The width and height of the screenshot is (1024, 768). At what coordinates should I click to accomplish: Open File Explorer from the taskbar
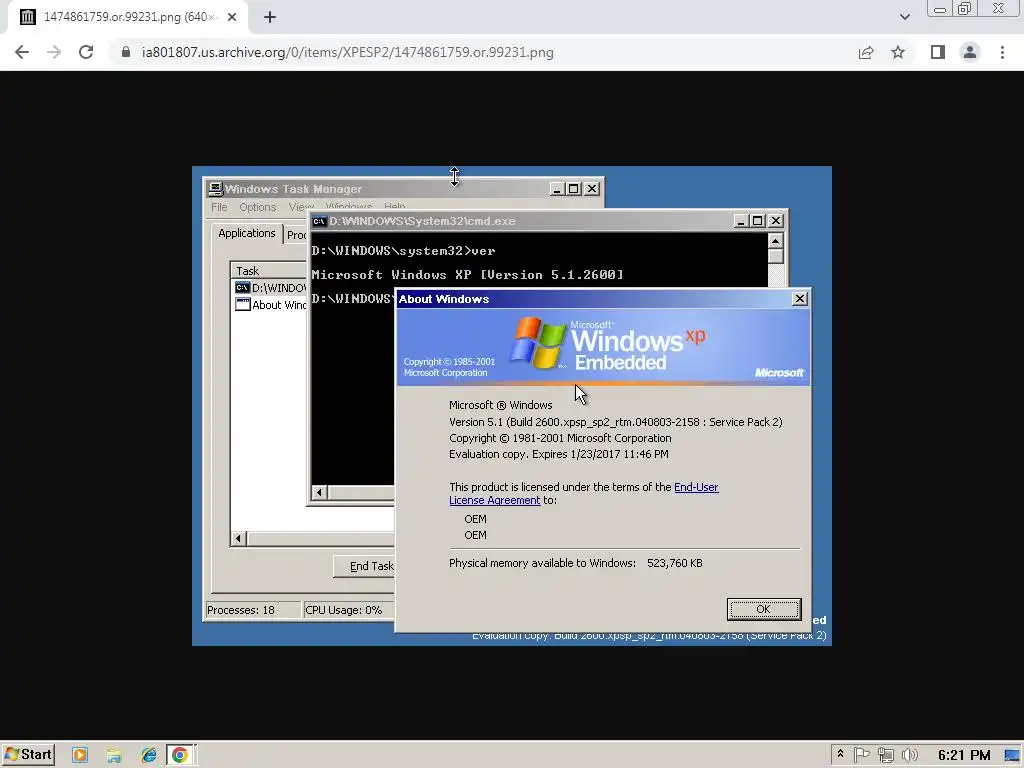(114, 755)
